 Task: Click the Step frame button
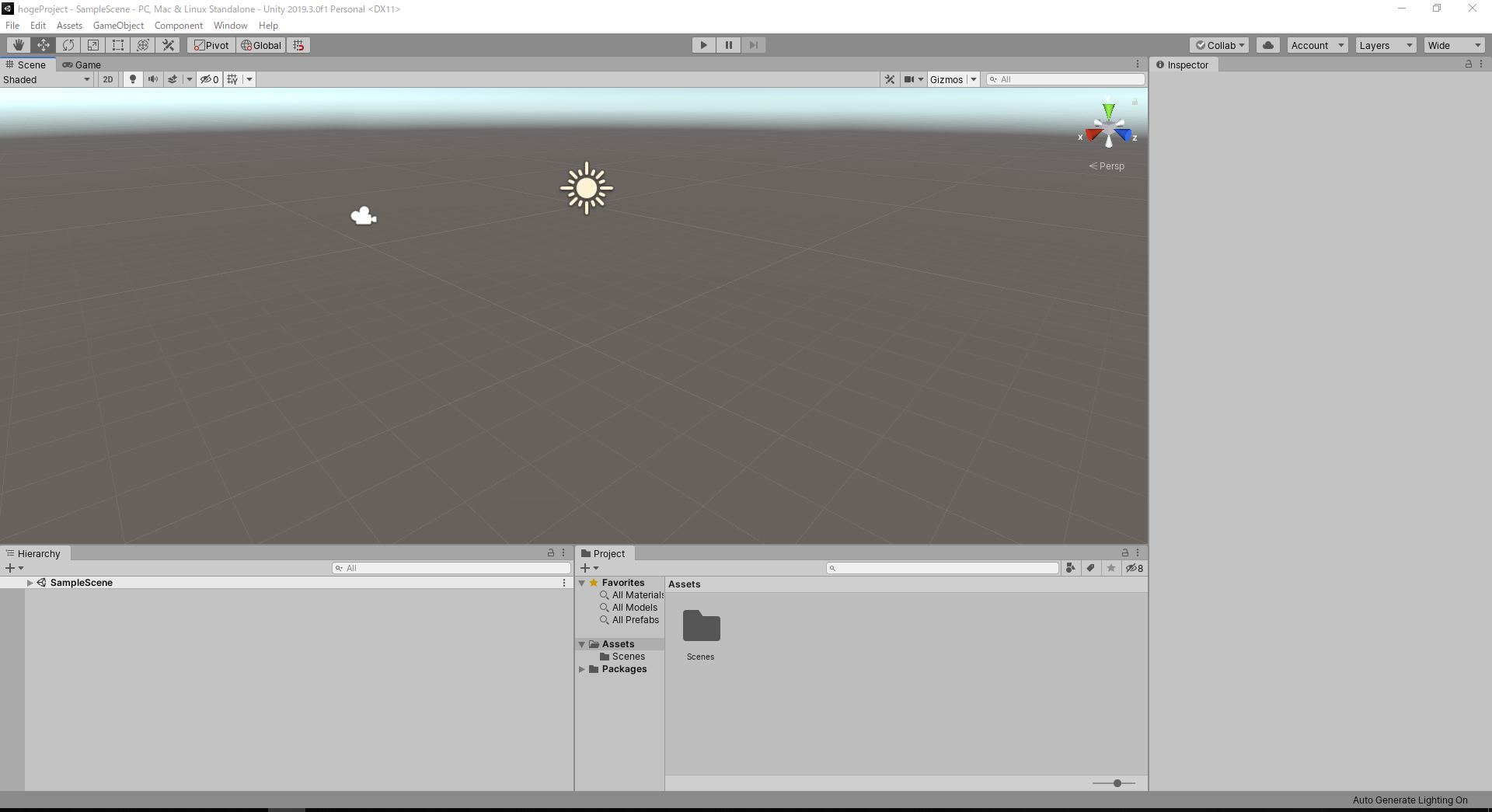click(x=754, y=45)
